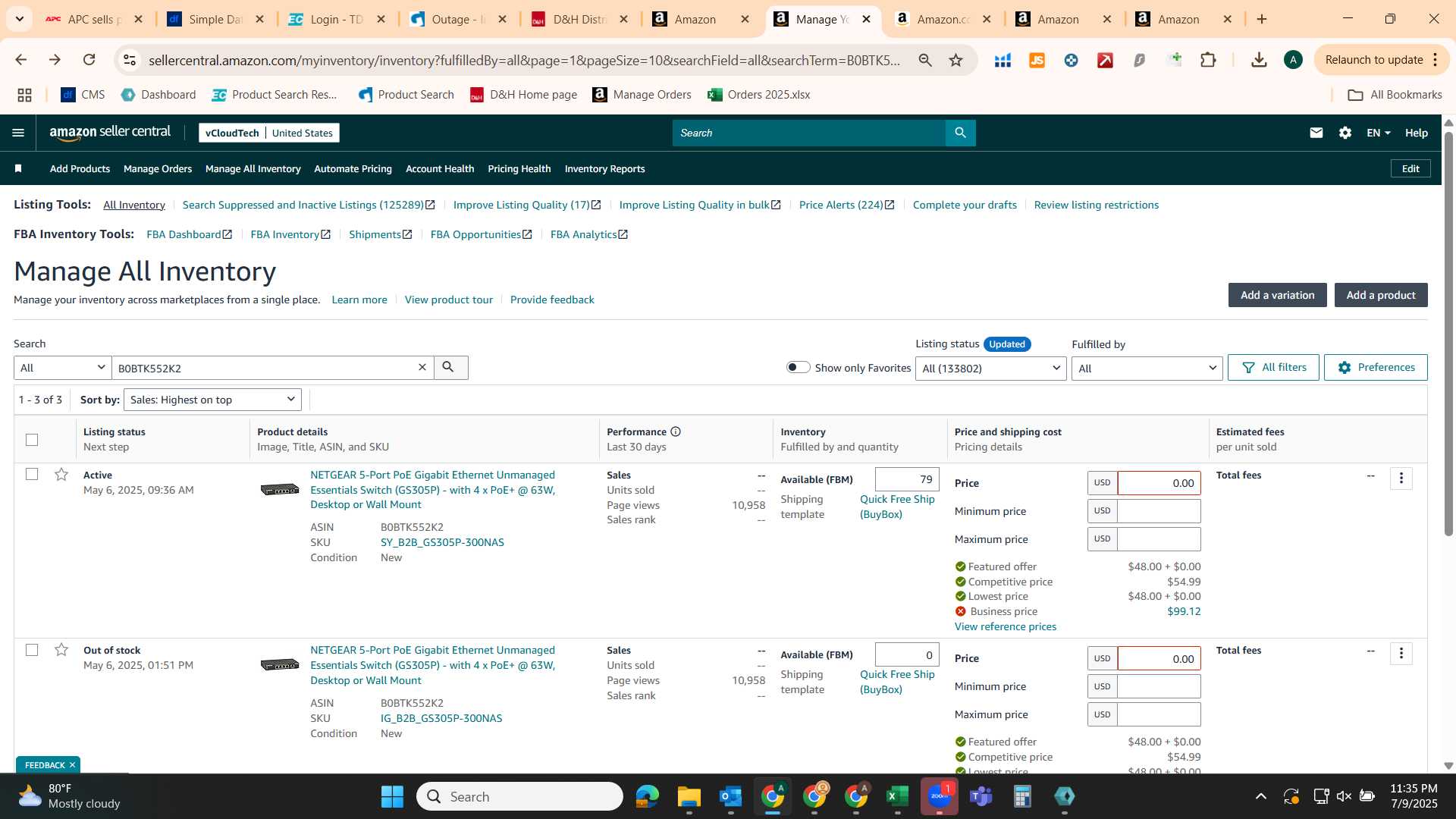Viewport: 1456px width, 819px height.
Task: Toggle Show only Favorites switch
Action: pyautogui.click(x=798, y=367)
